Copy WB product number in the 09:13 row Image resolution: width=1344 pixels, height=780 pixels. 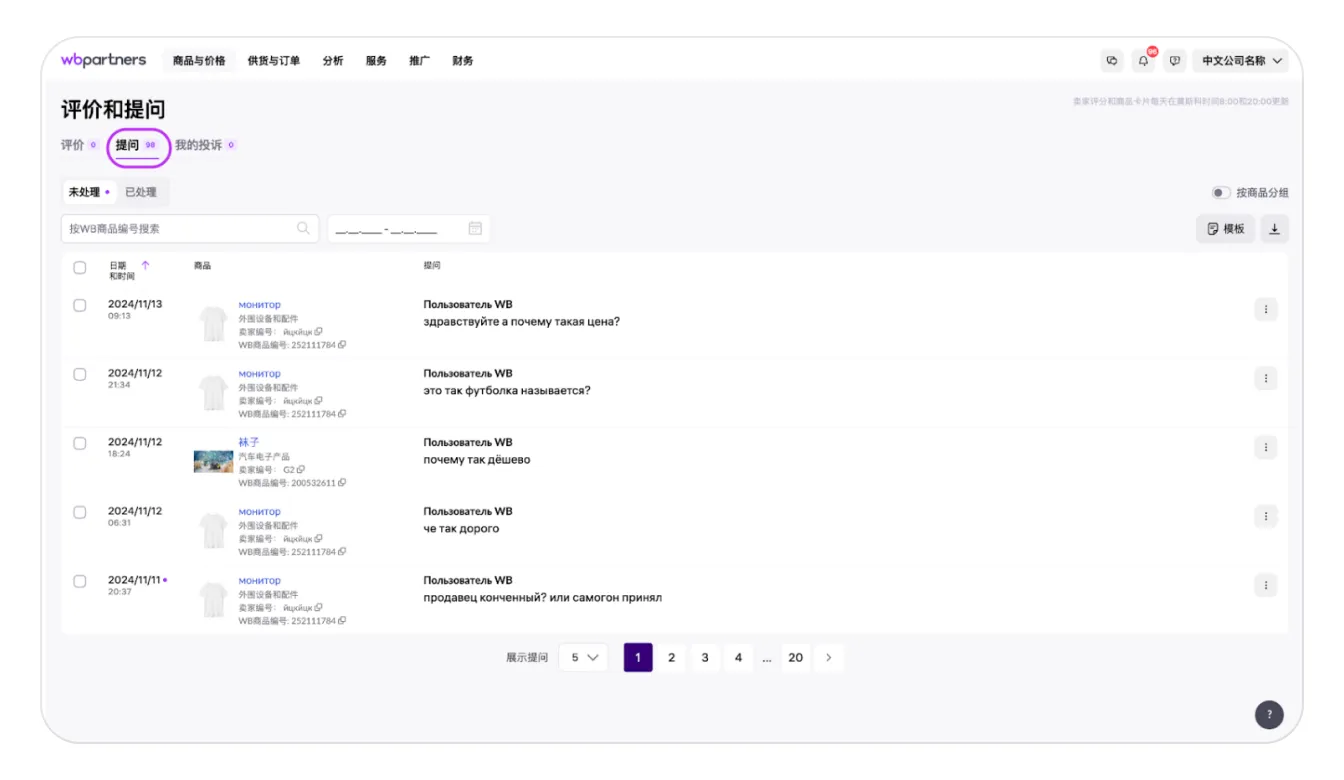point(342,345)
